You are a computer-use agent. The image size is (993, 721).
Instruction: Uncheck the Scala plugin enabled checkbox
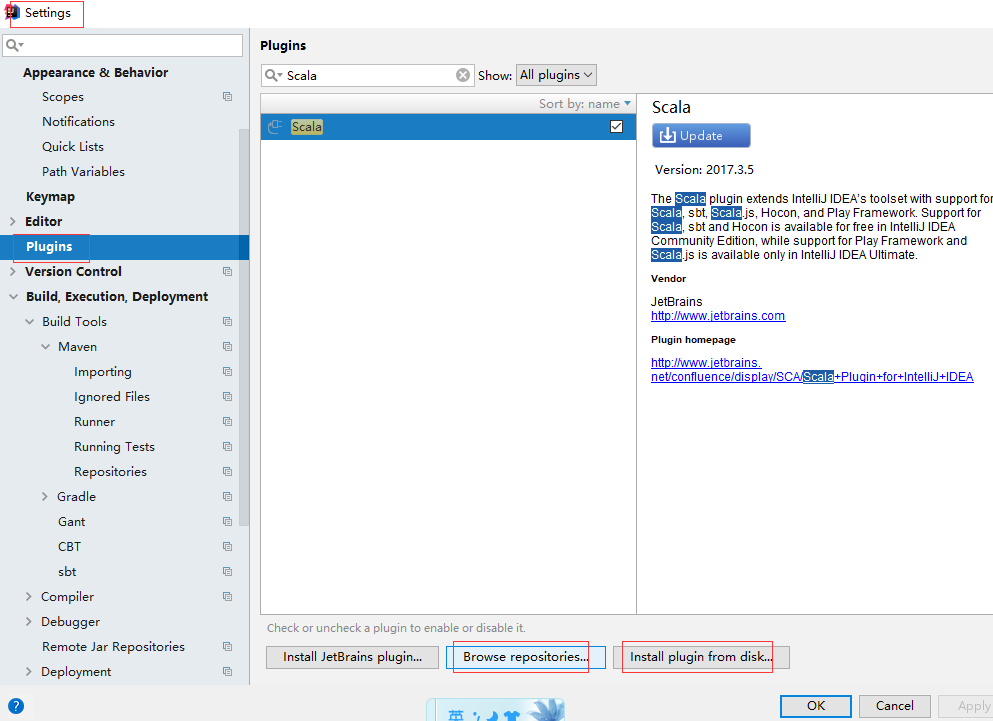click(x=616, y=127)
